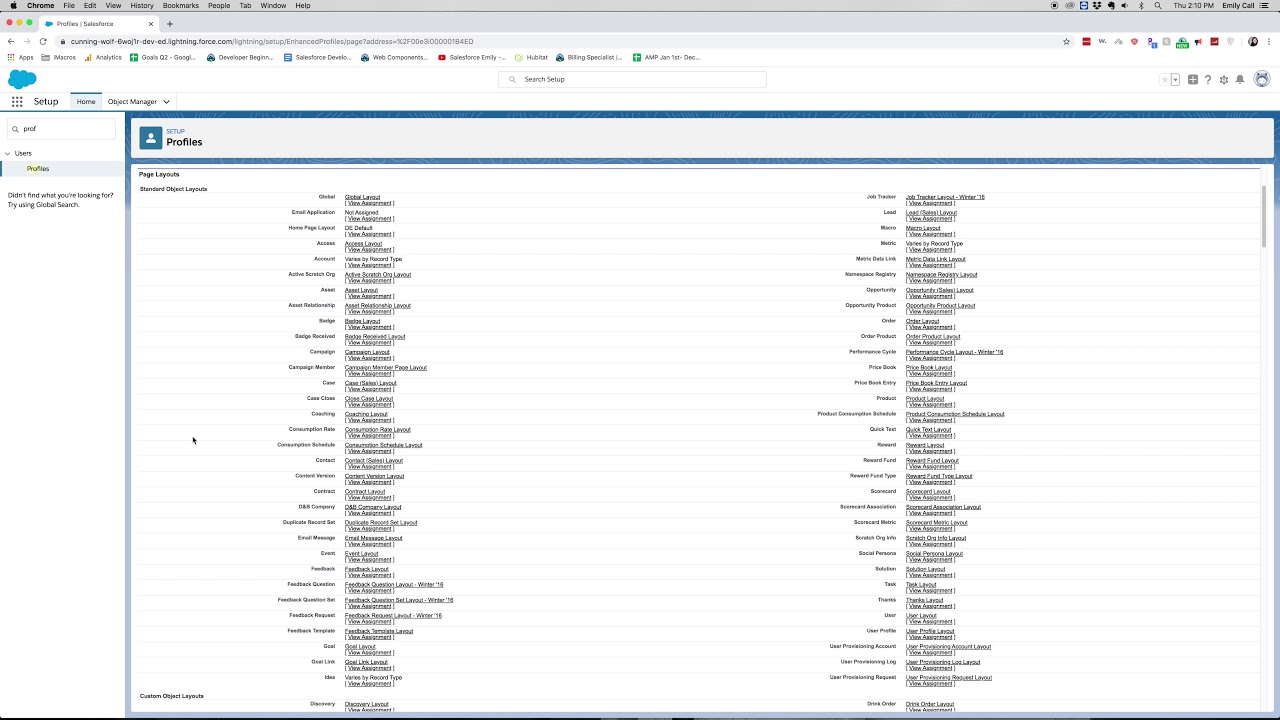
Task: Click the Search Setup field
Action: tap(633, 79)
